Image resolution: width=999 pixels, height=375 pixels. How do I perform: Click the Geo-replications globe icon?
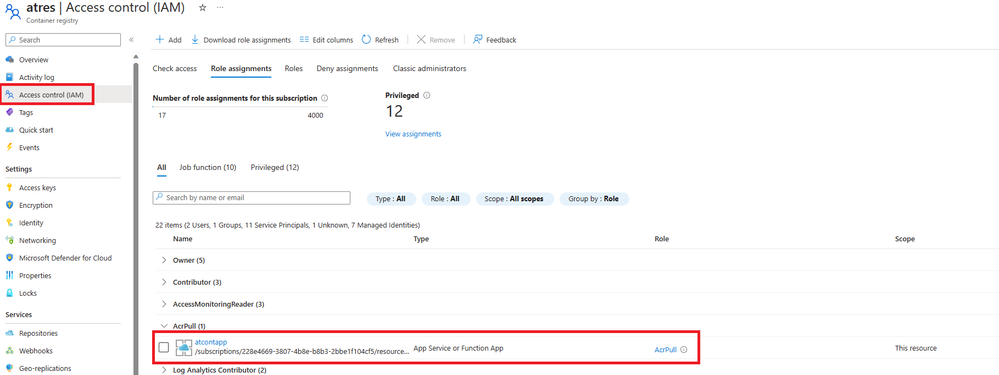tap(10, 368)
